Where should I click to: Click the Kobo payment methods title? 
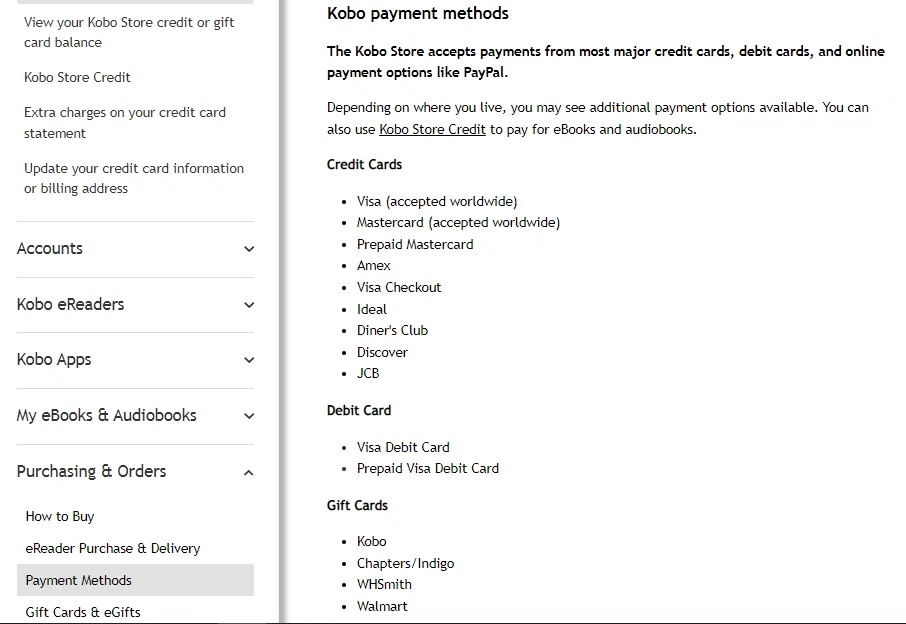pyautogui.click(x=418, y=14)
